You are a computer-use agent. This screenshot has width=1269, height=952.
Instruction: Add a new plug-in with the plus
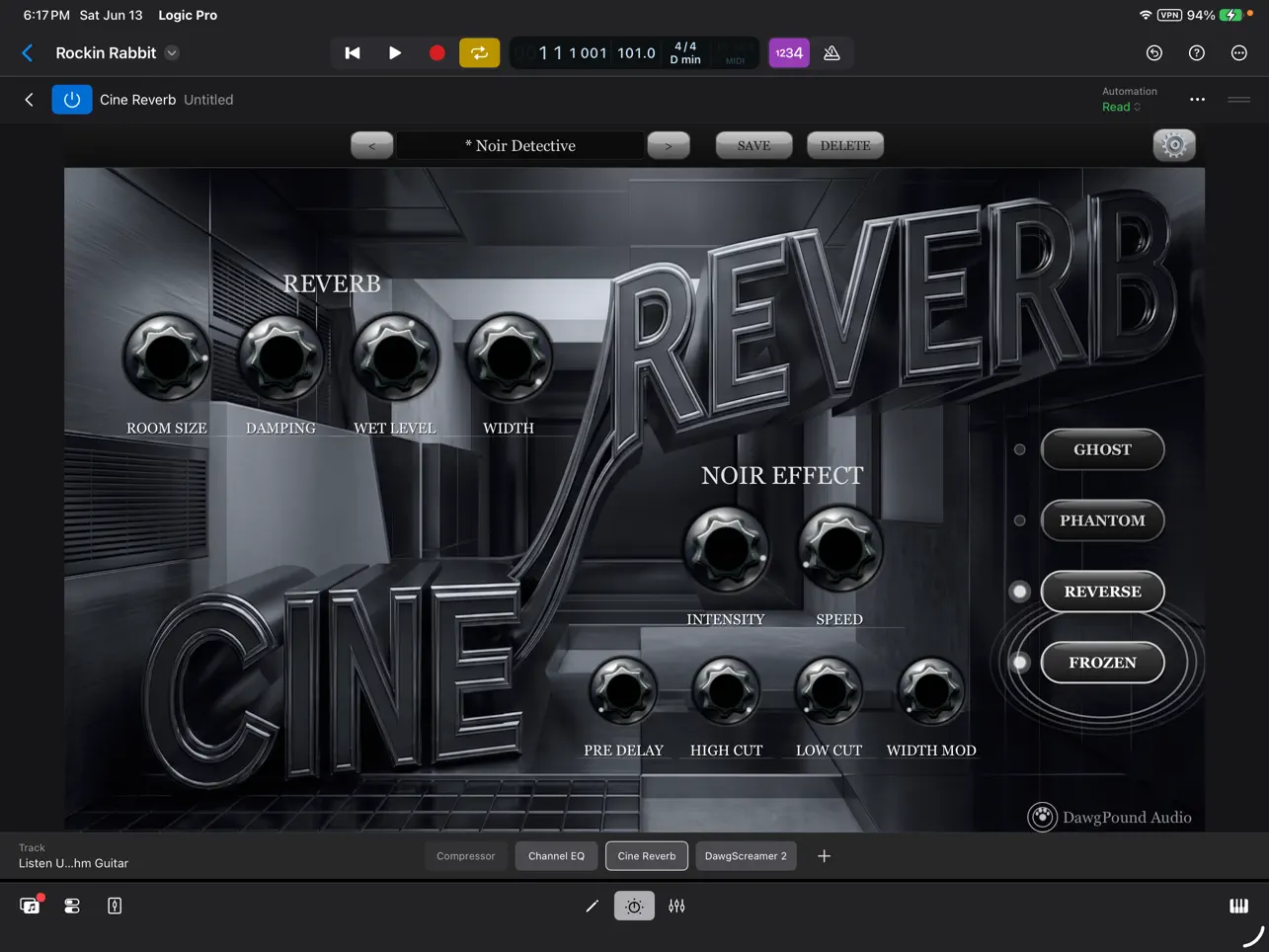pyautogui.click(x=825, y=856)
